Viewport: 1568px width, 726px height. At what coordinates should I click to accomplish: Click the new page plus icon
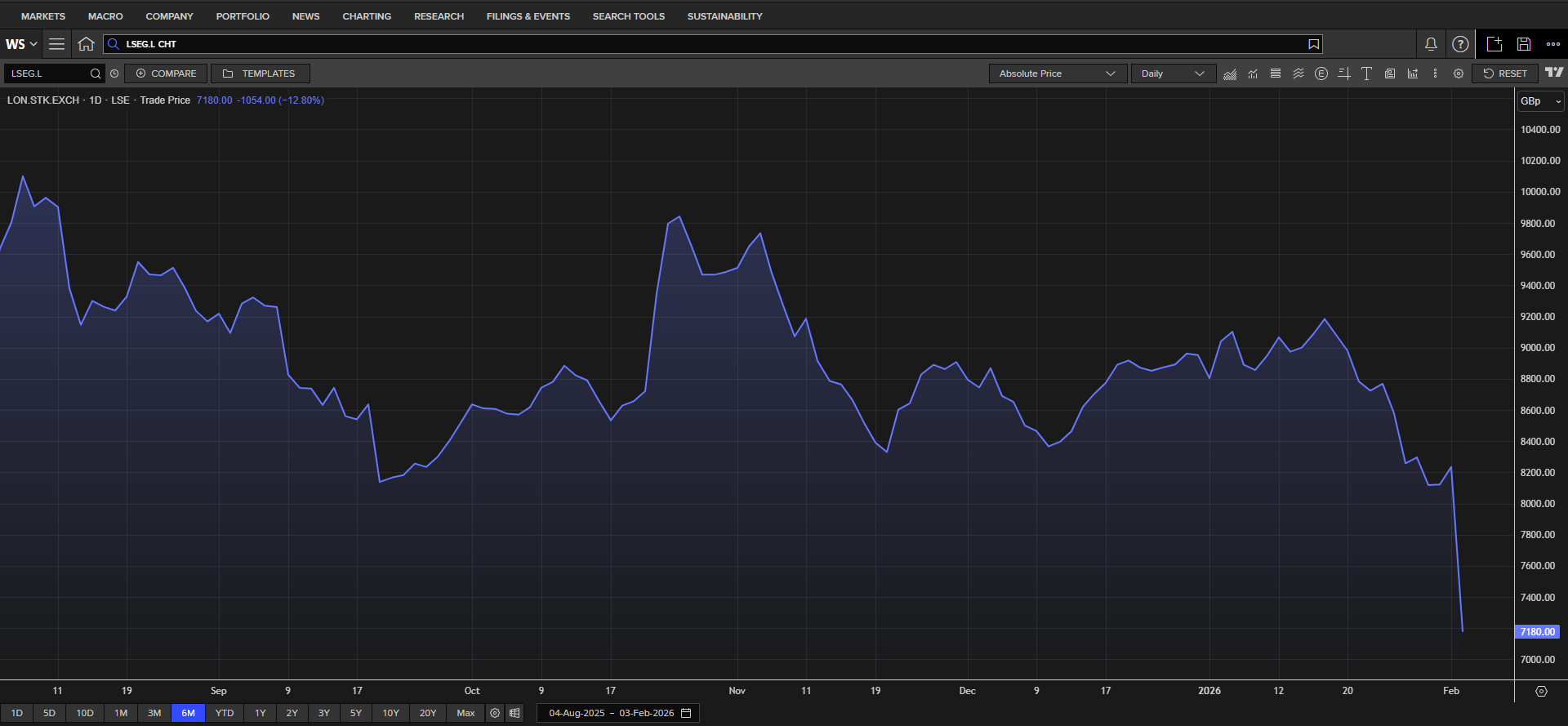click(x=1494, y=44)
